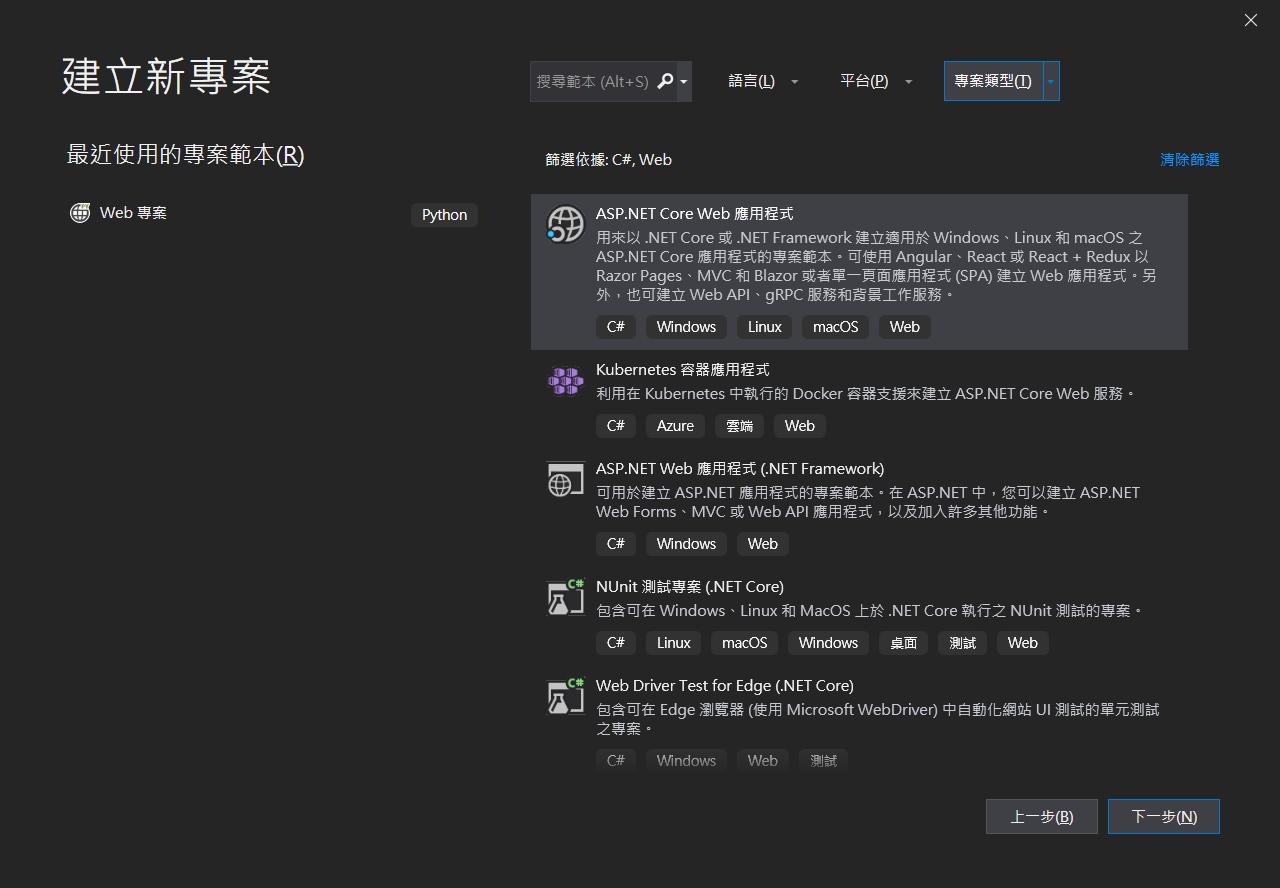Click the NUnit test project flask icon
This screenshot has width=1280, height=888.
pos(565,597)
